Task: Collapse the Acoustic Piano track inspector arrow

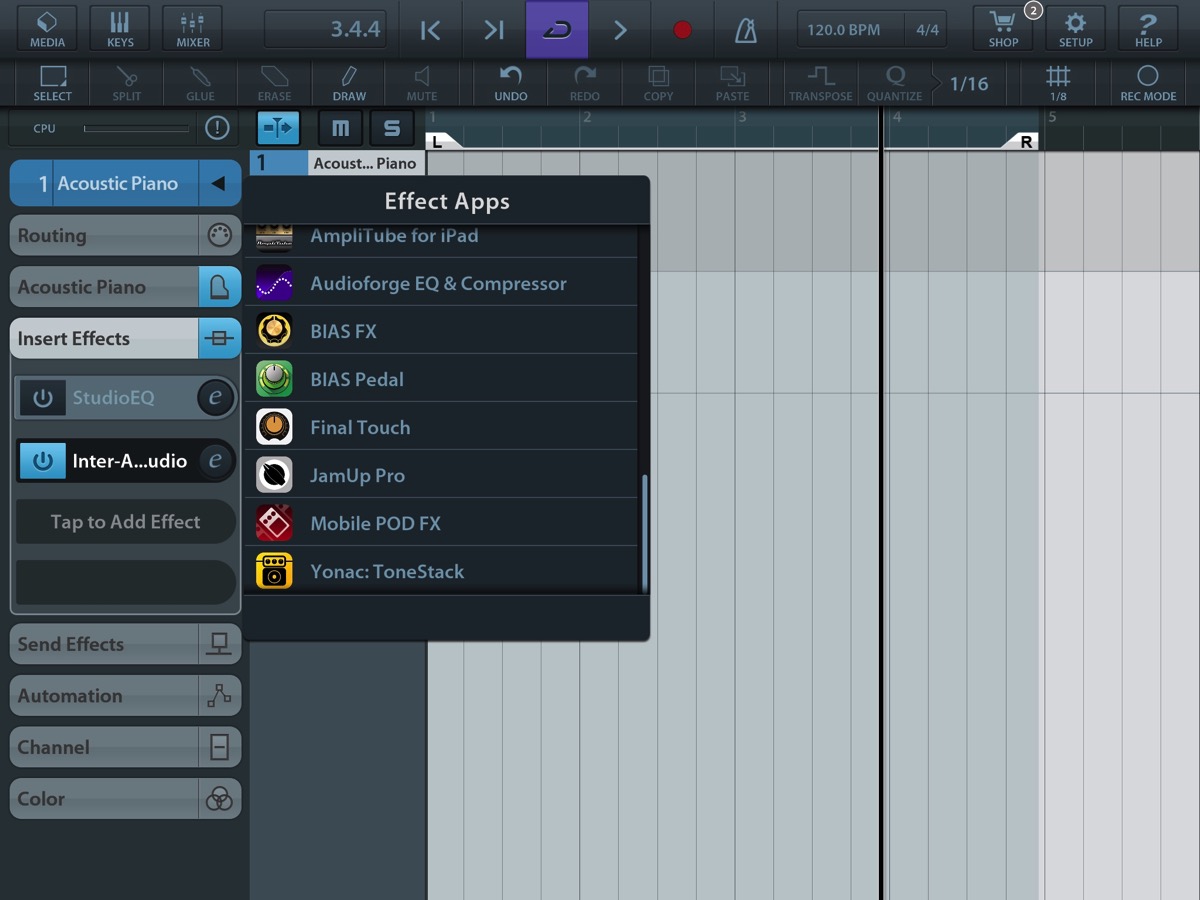Action: coord(218,184)
